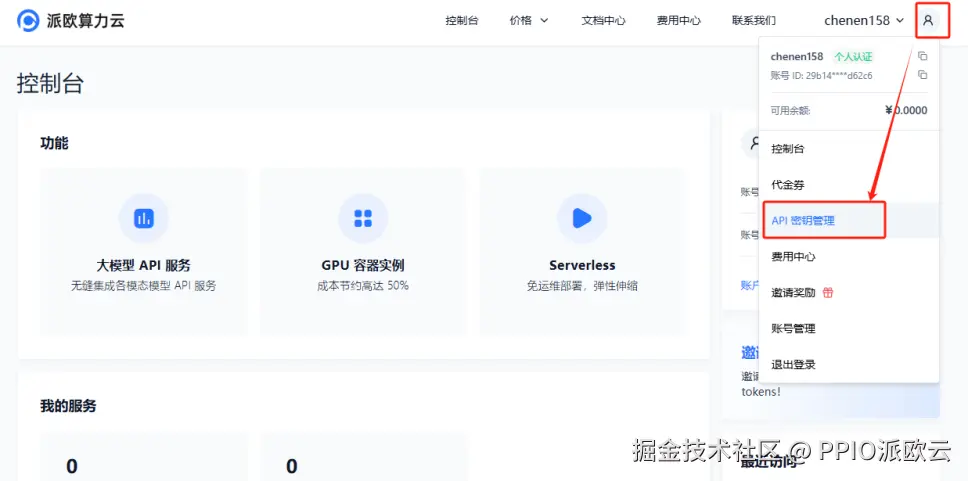The height and width of the screenshot is (481, 968).
Task: Click the 账号 ID: 29b14****d62c6 text
Action: pos(822,75)
